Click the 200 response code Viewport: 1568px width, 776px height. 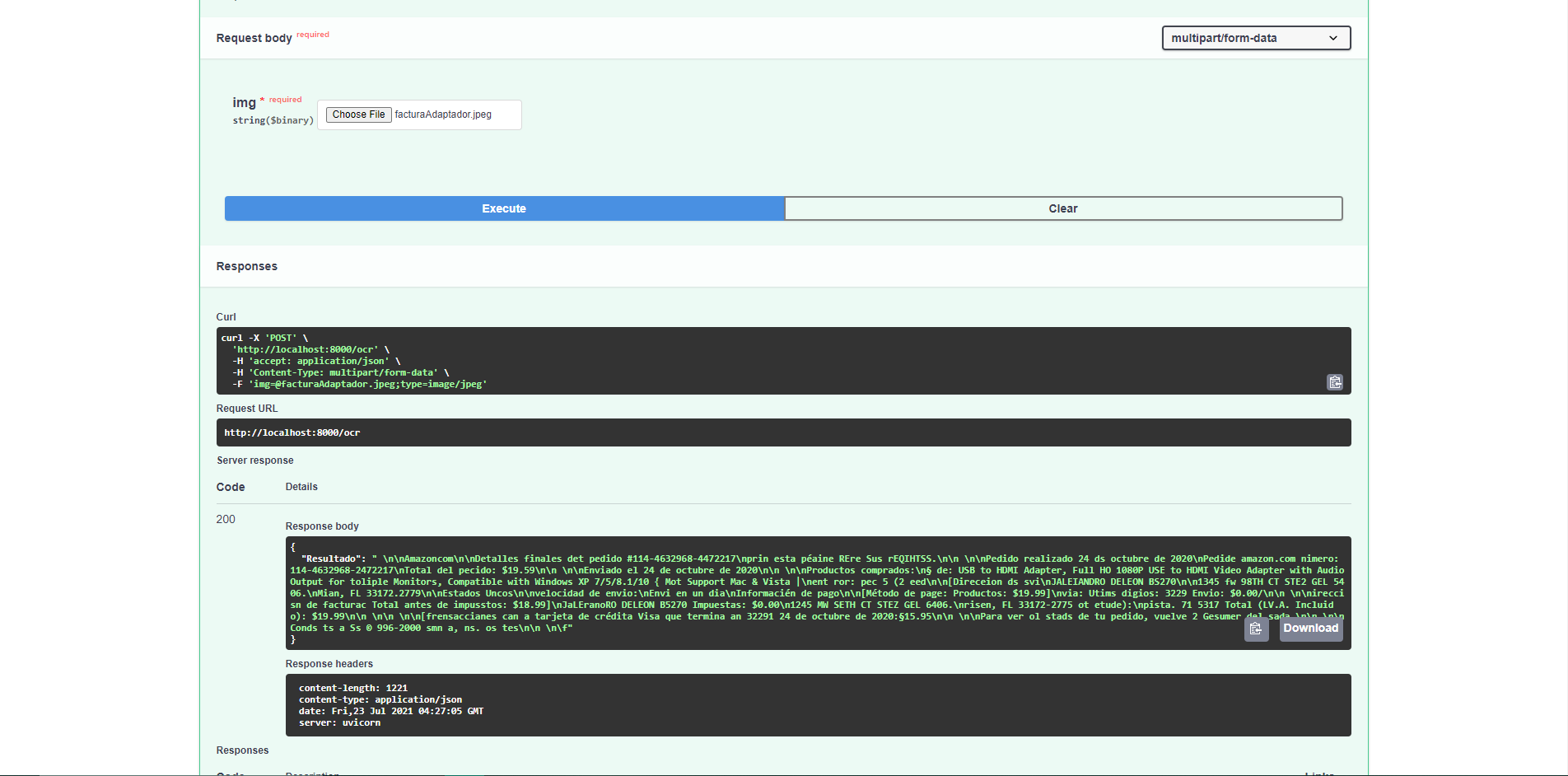225,519
